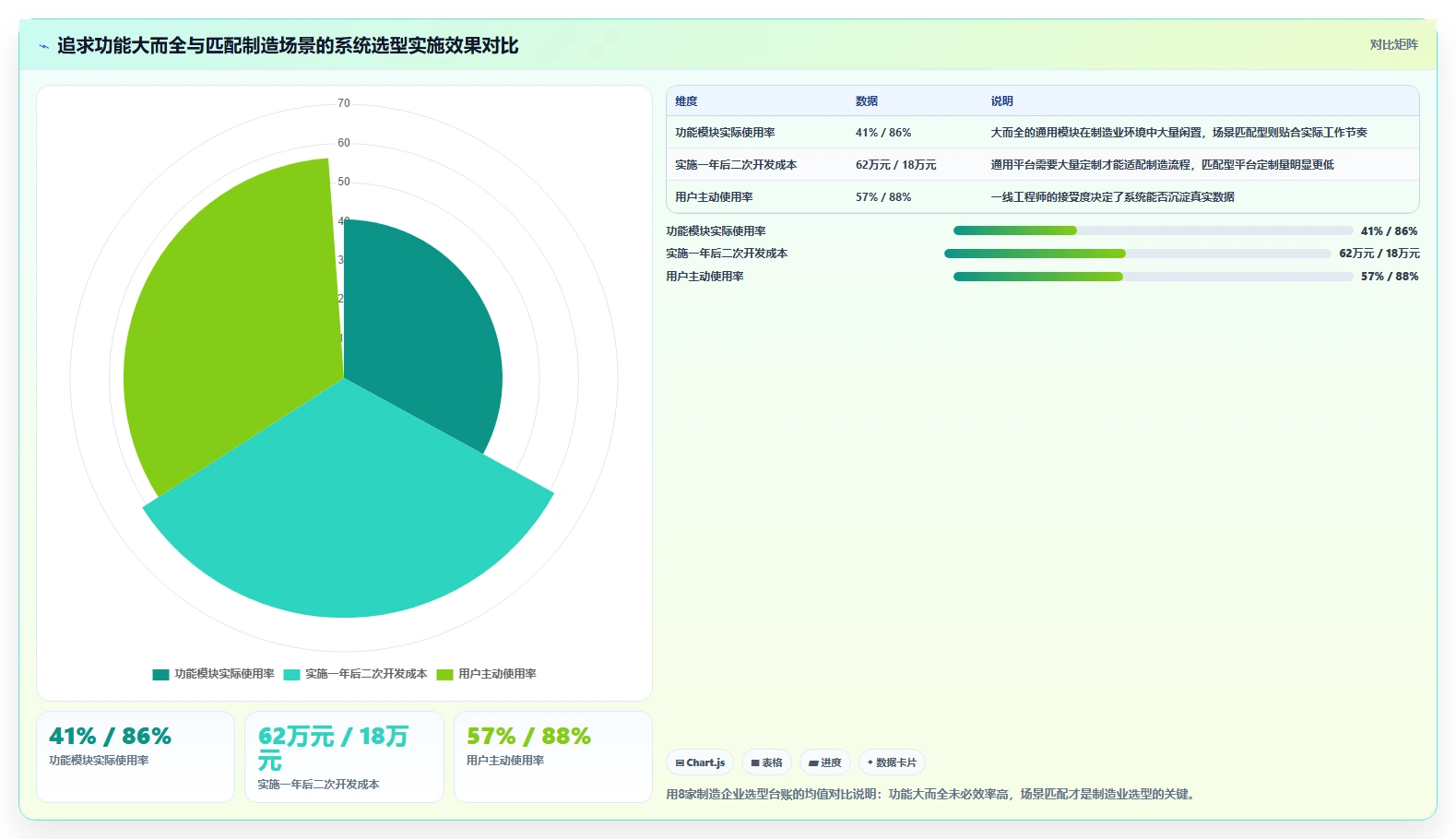
Task: Click the 功能模块实际使用率 progress bar
Action: (x=1153, y=230)
